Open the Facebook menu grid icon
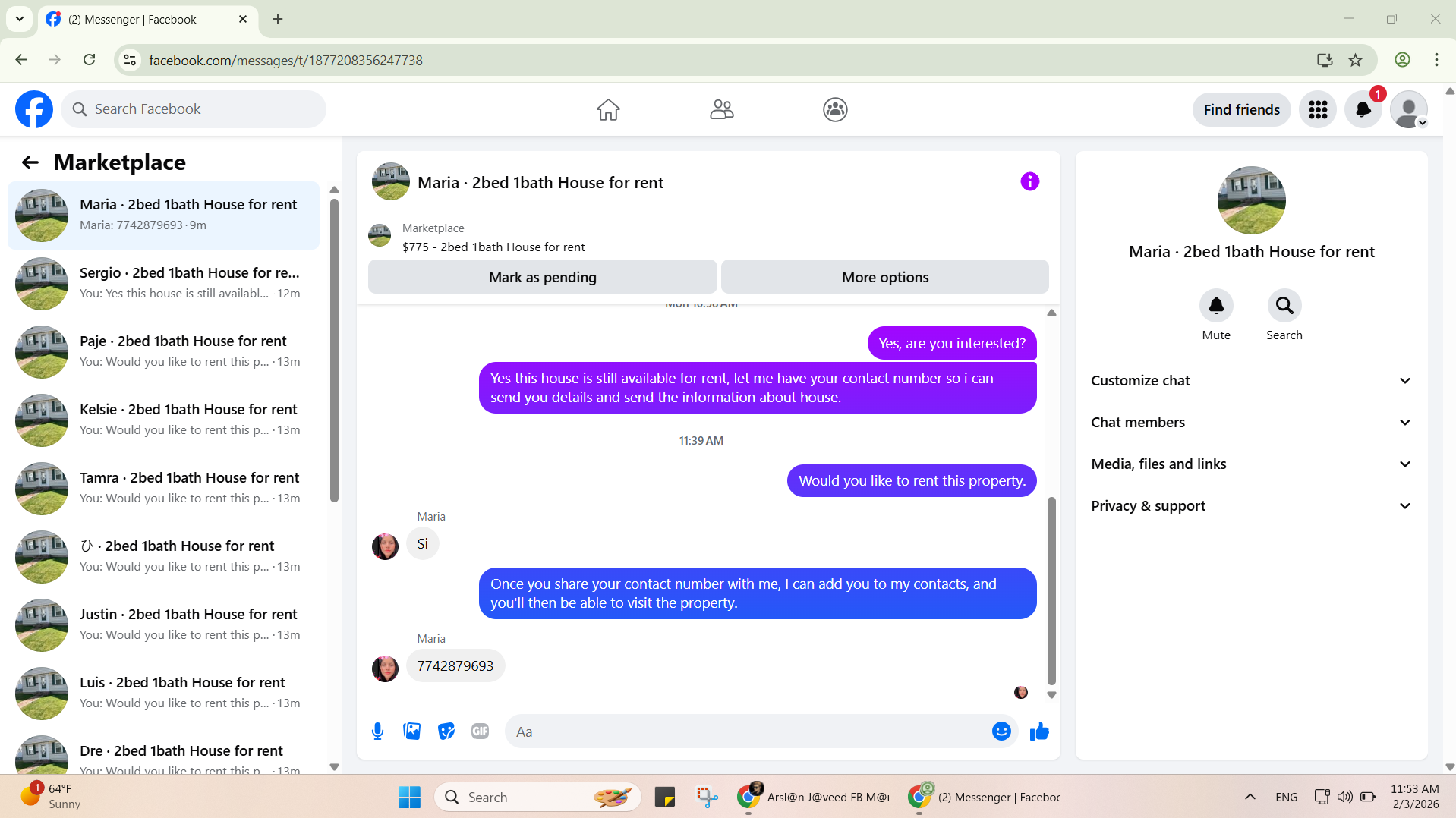Image resolution: width=1456 pixels, height=818 pixels. [x=1318, y=110]
